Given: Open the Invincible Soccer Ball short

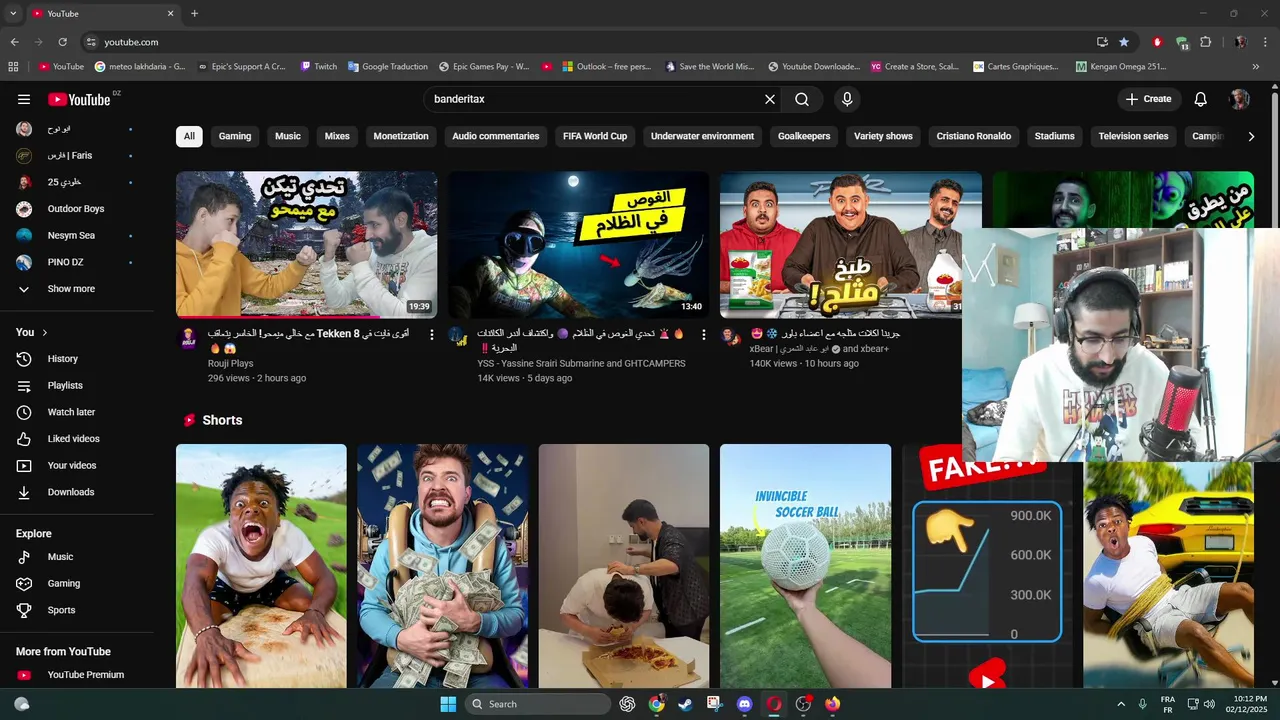Looking at the screenshot, I should click(x=805, y=566).
